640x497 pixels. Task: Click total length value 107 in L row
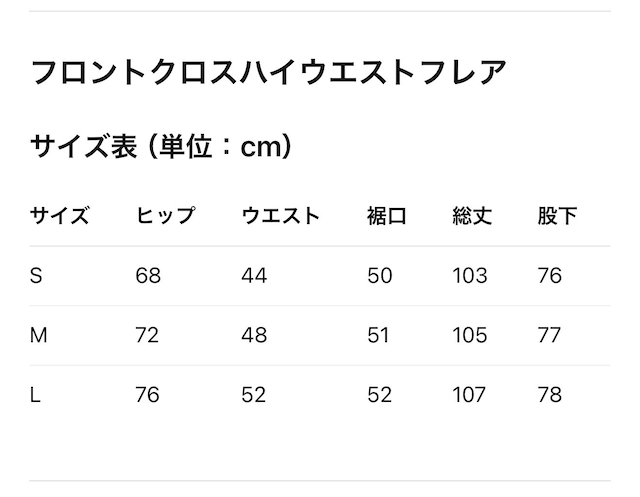(470, 395)
